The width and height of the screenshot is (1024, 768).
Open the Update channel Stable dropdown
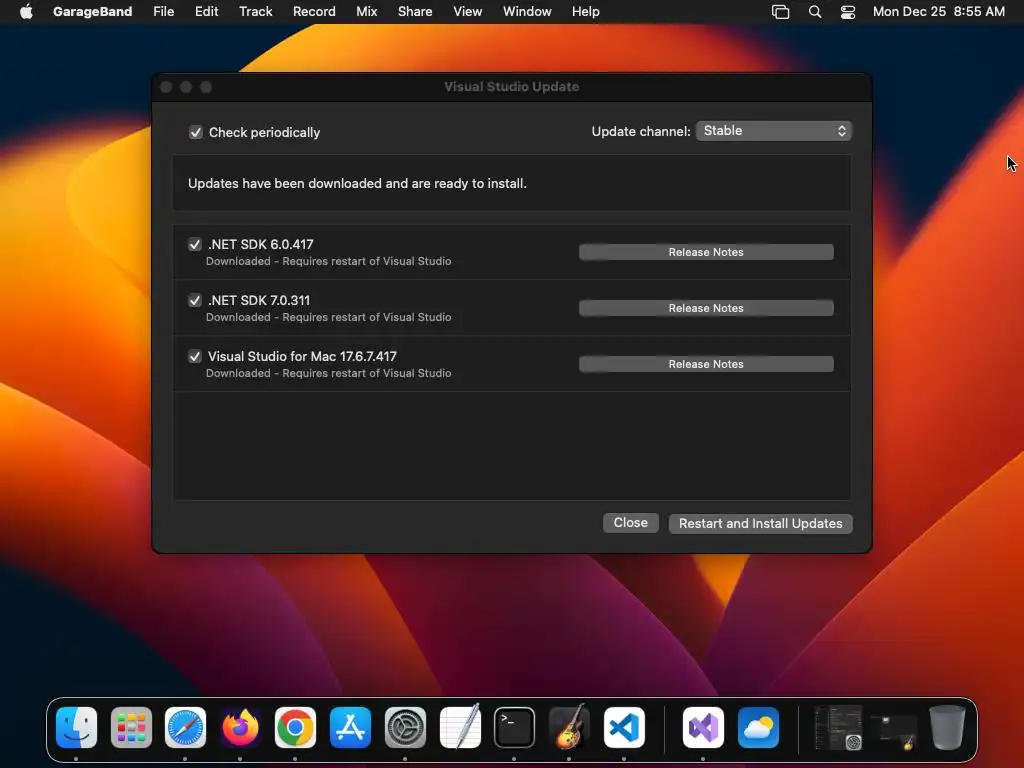[x=774, y=131]
